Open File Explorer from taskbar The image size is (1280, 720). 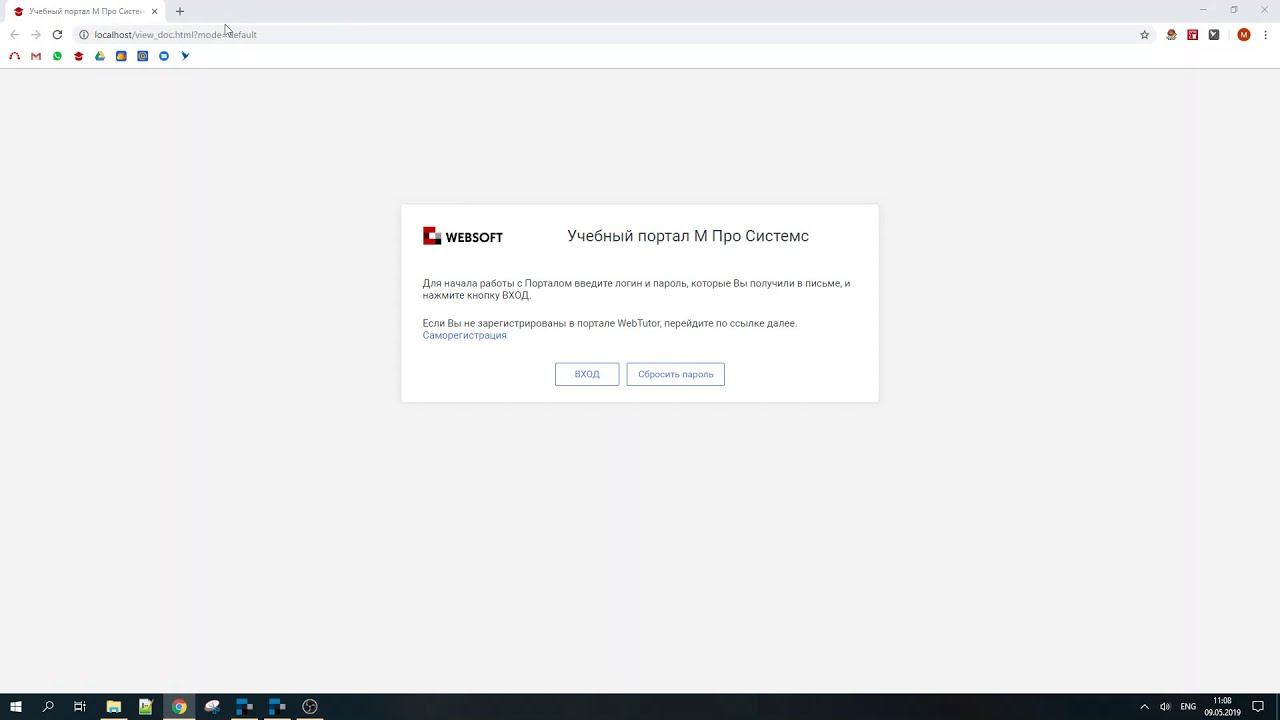pyautogui.click(x=114, y=706)
